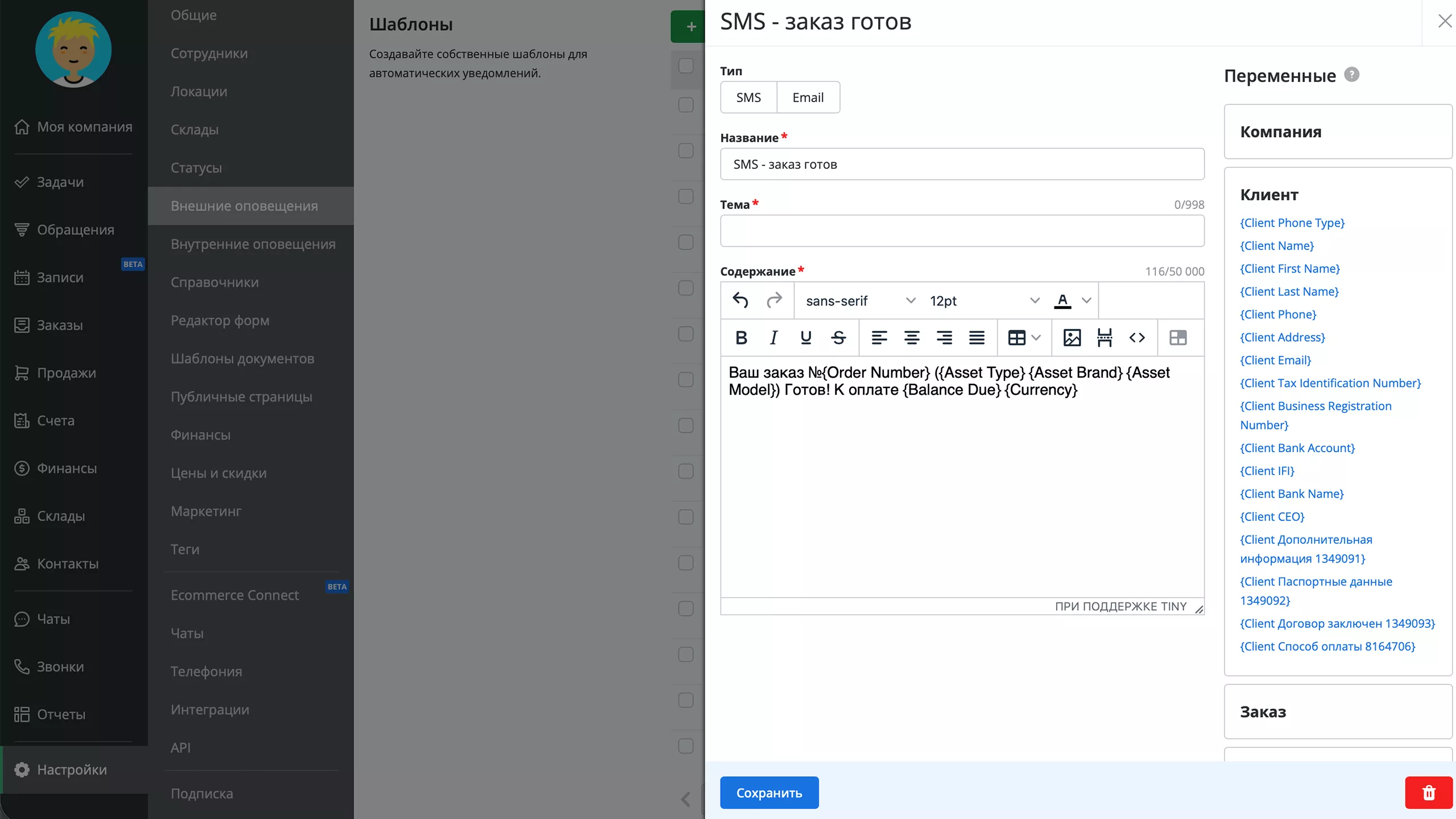The width and height of the screenshot is (1456, 819).
Task: Open help icon next to Переменные
Action: pyautogui.click(x=1351, y=75)
